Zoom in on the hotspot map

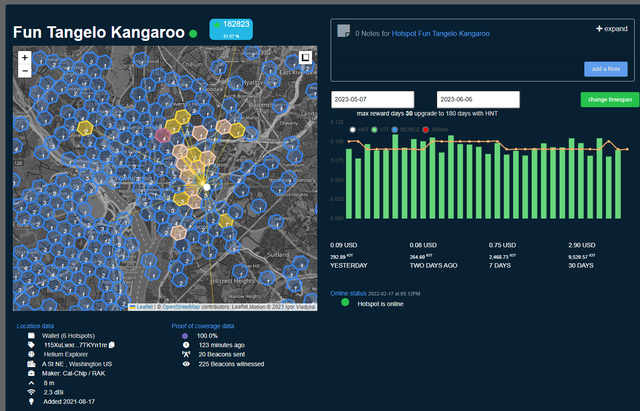tap(25, 58)
